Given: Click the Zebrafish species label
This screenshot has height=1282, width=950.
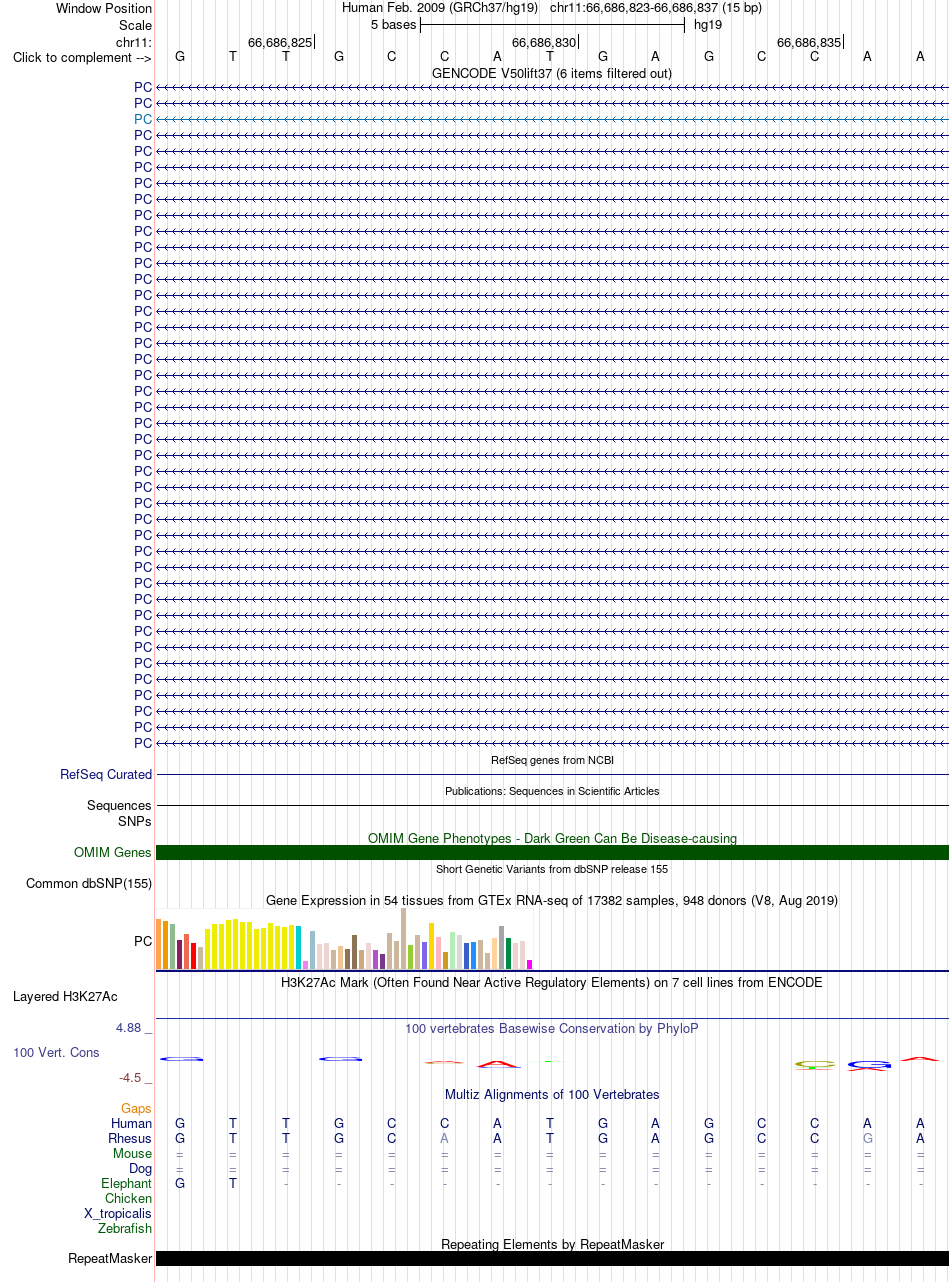Looking at the screenshot, I should (125, 1228).
